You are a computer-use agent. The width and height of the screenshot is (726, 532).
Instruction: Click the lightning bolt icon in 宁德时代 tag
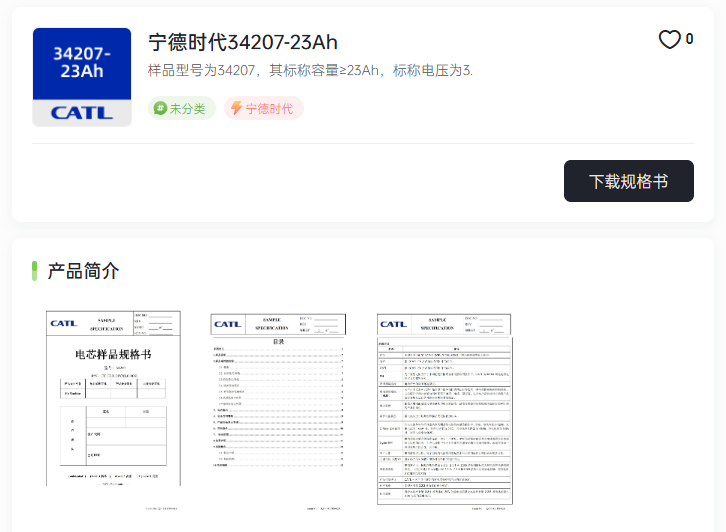[237, 108]
